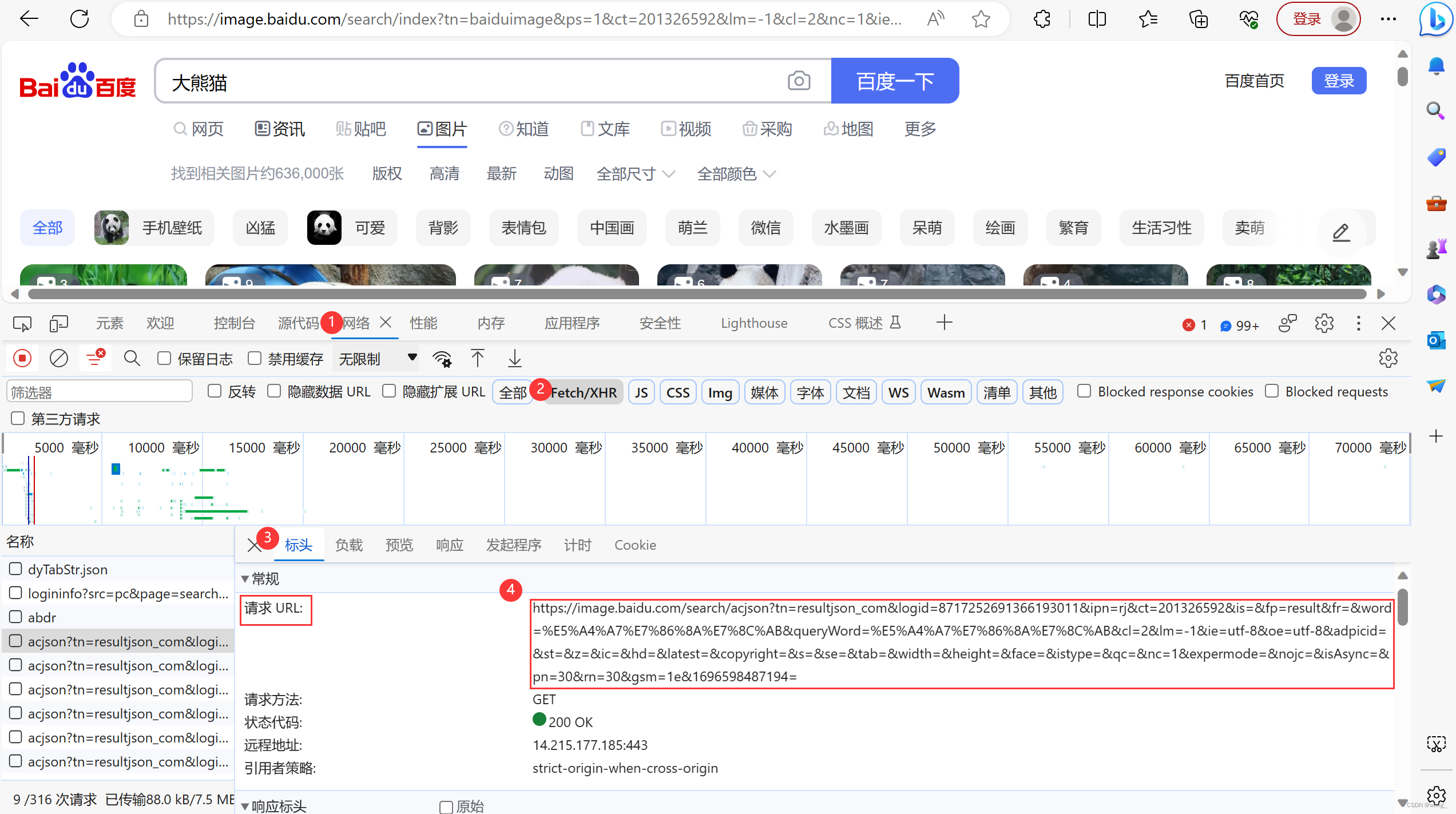The image size is (1456, 814).
Task: Click the 筛选器 filter input field
Action: point(100,392)
